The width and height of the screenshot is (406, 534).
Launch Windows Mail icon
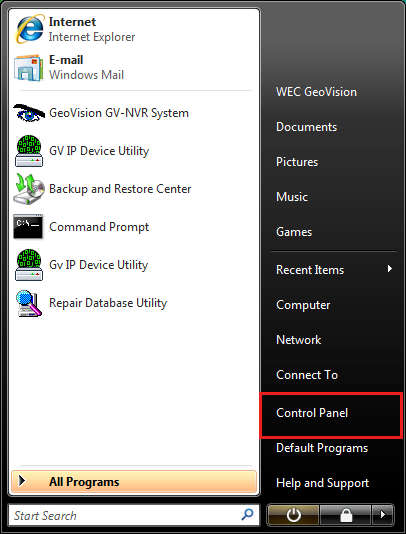tap(29, 68)
